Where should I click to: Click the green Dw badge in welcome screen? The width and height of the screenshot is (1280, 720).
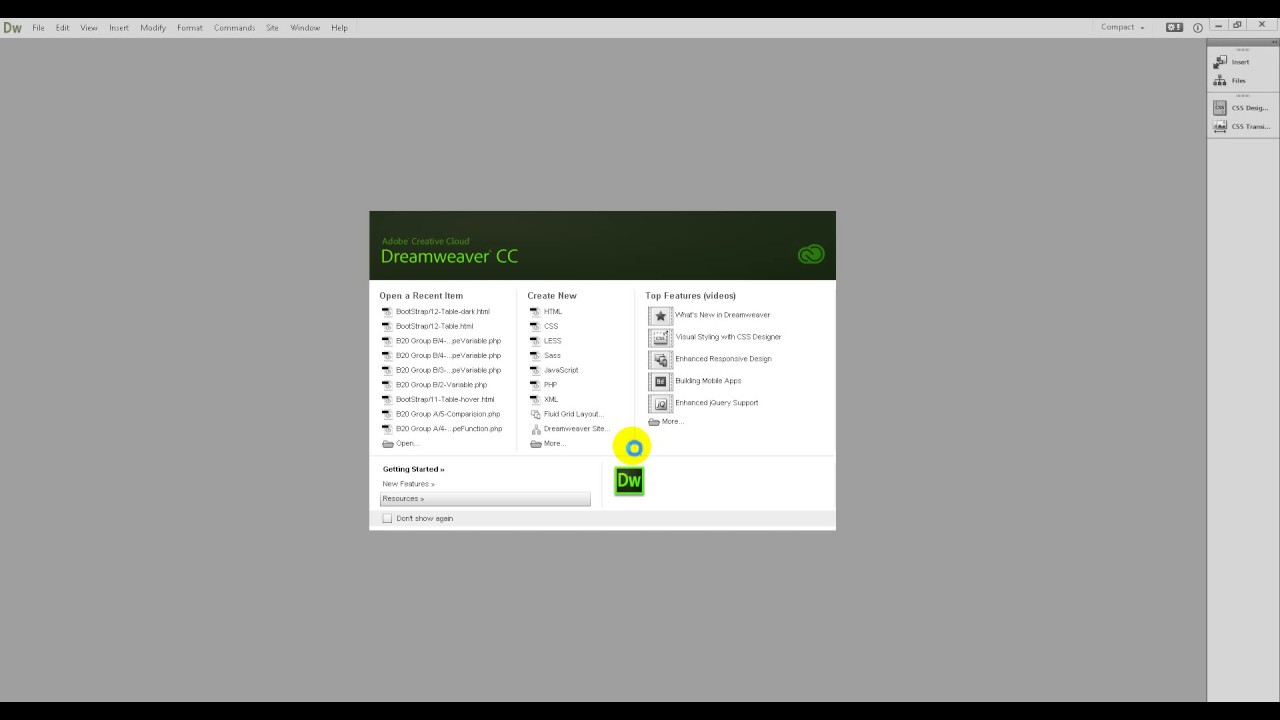(629, 481)
